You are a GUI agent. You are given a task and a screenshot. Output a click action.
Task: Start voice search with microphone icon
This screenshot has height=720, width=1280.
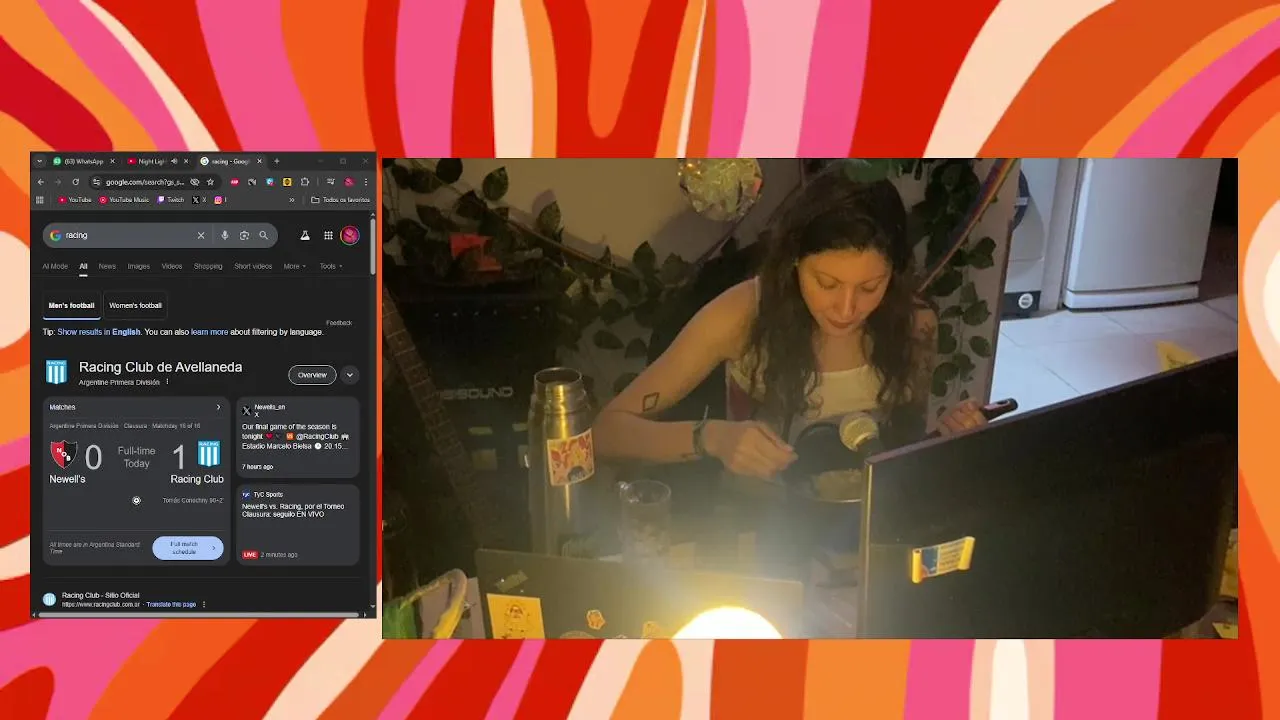pyautogui.click(x=225, y=235)
